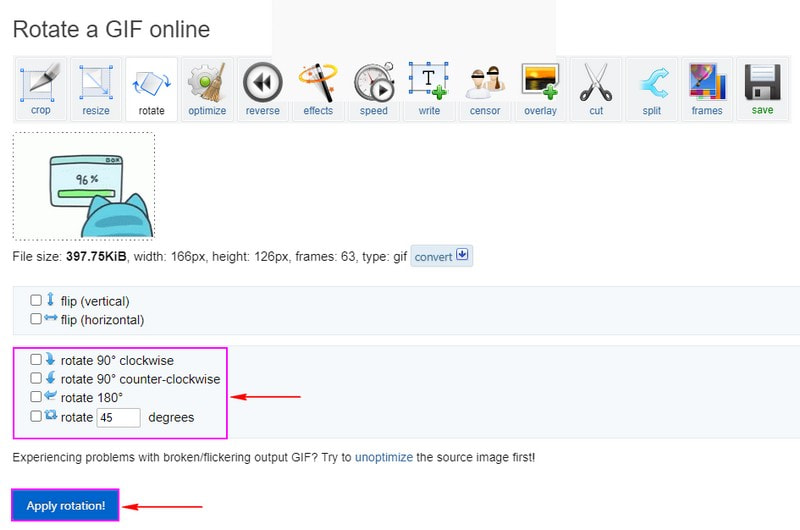
Task: Tick the rotate 90° clockwise checkbox
Action: (x=36, y=360)
